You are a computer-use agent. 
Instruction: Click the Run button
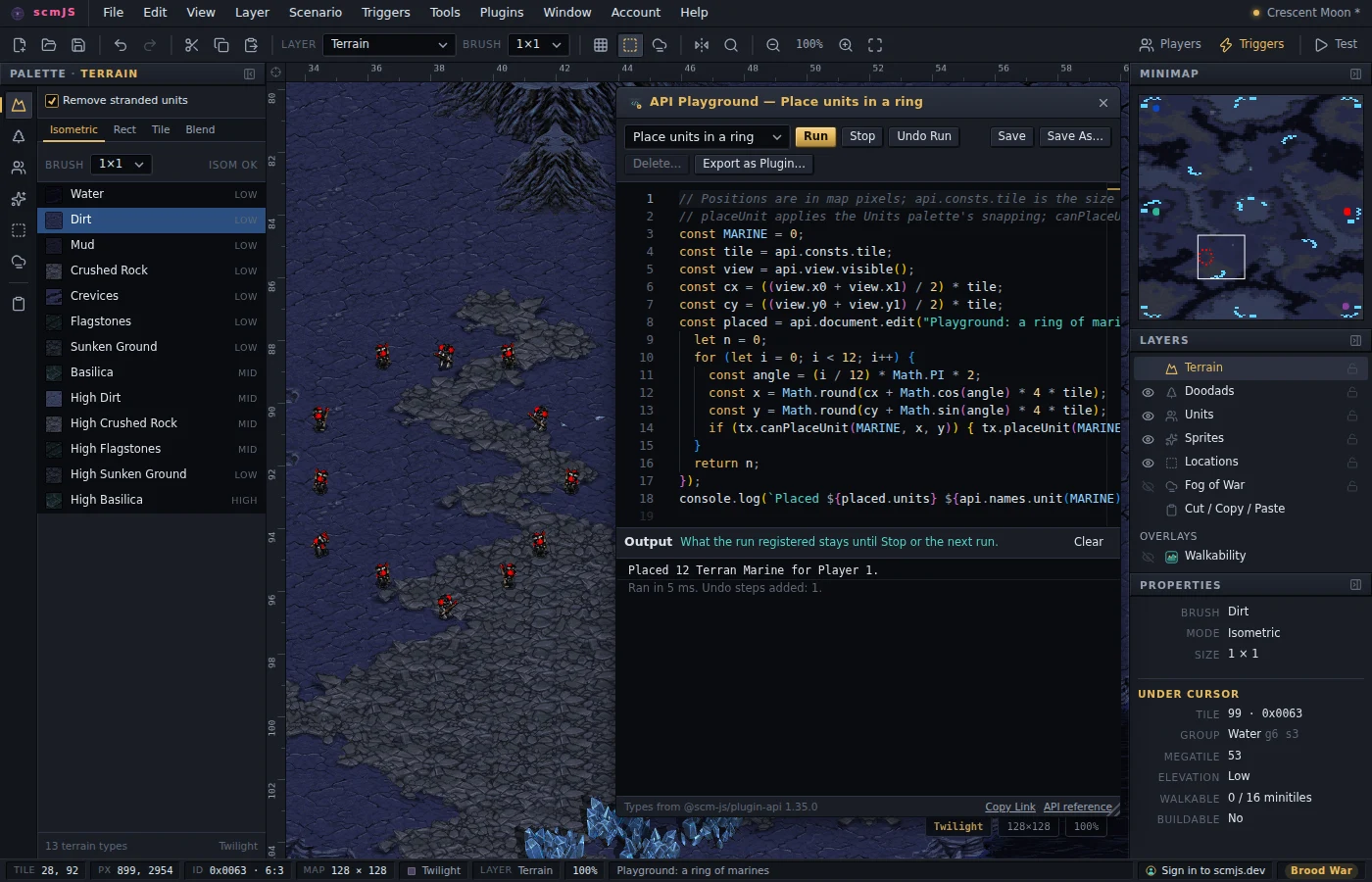[815, 137]
